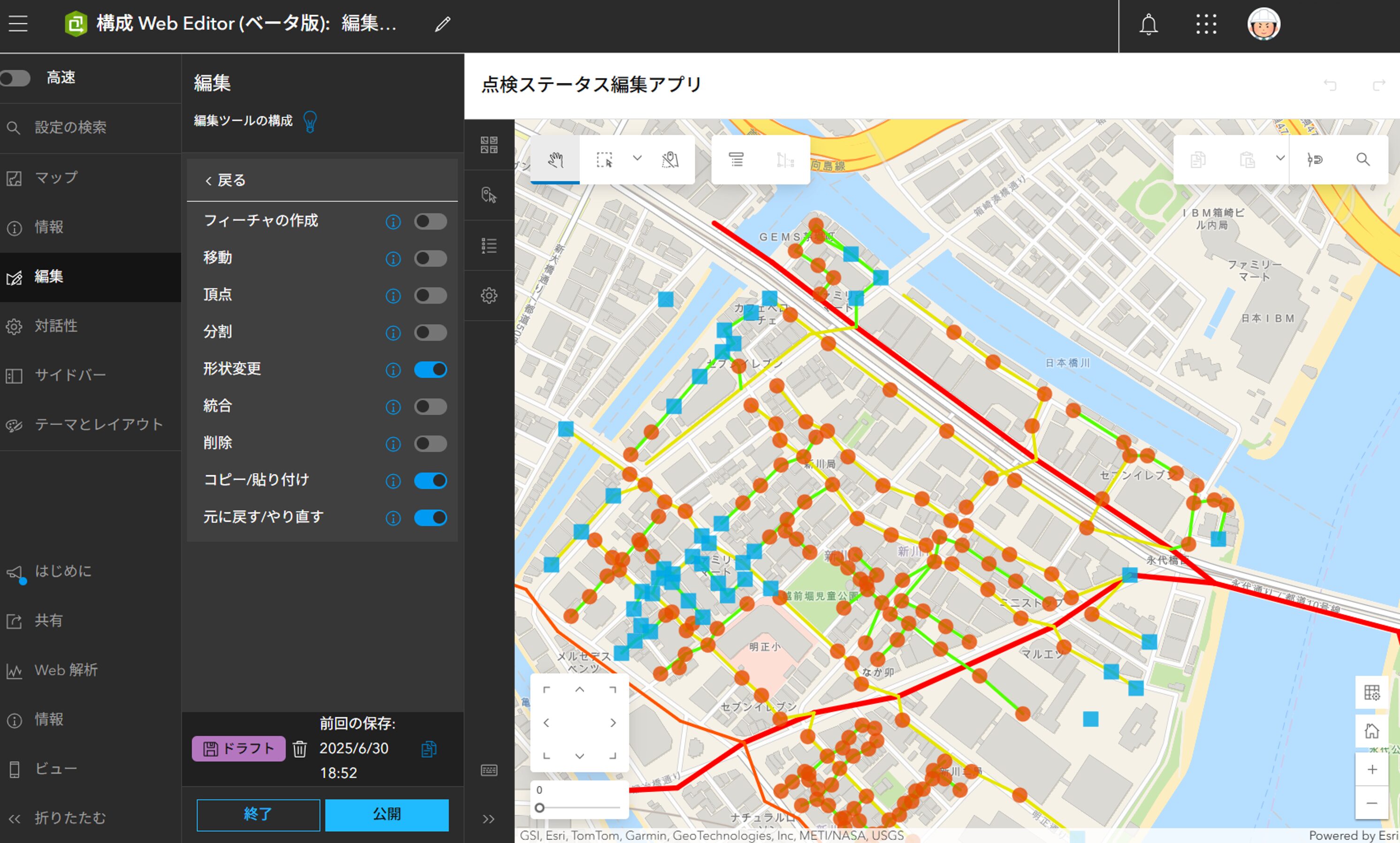Expand the side panel with the double chevron

click(488, 819)
